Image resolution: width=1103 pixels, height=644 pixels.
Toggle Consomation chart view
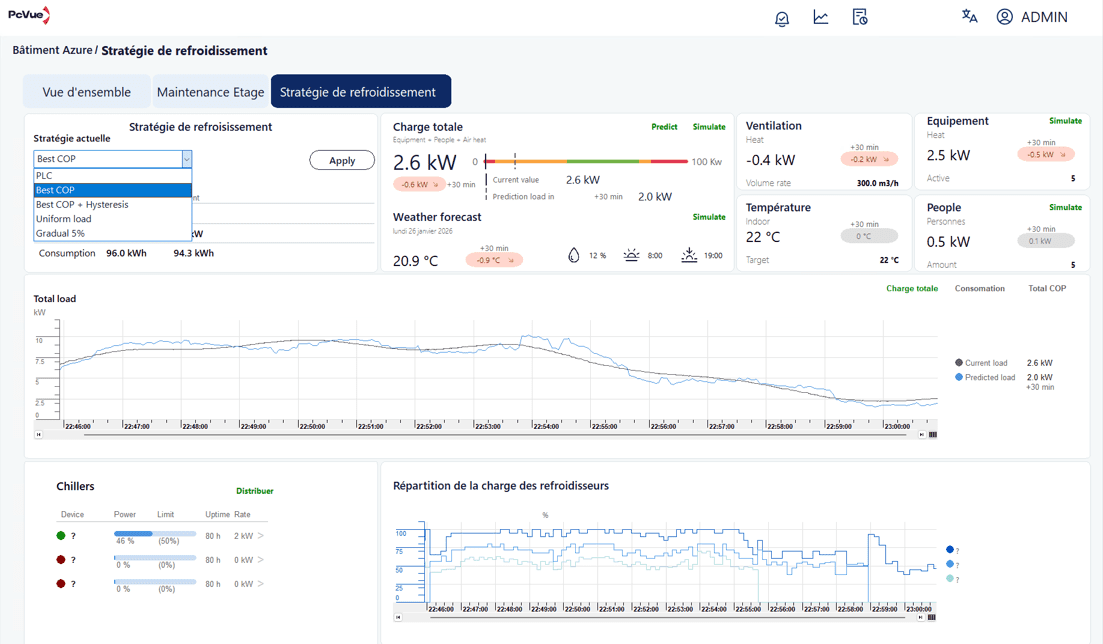[979, 289]
